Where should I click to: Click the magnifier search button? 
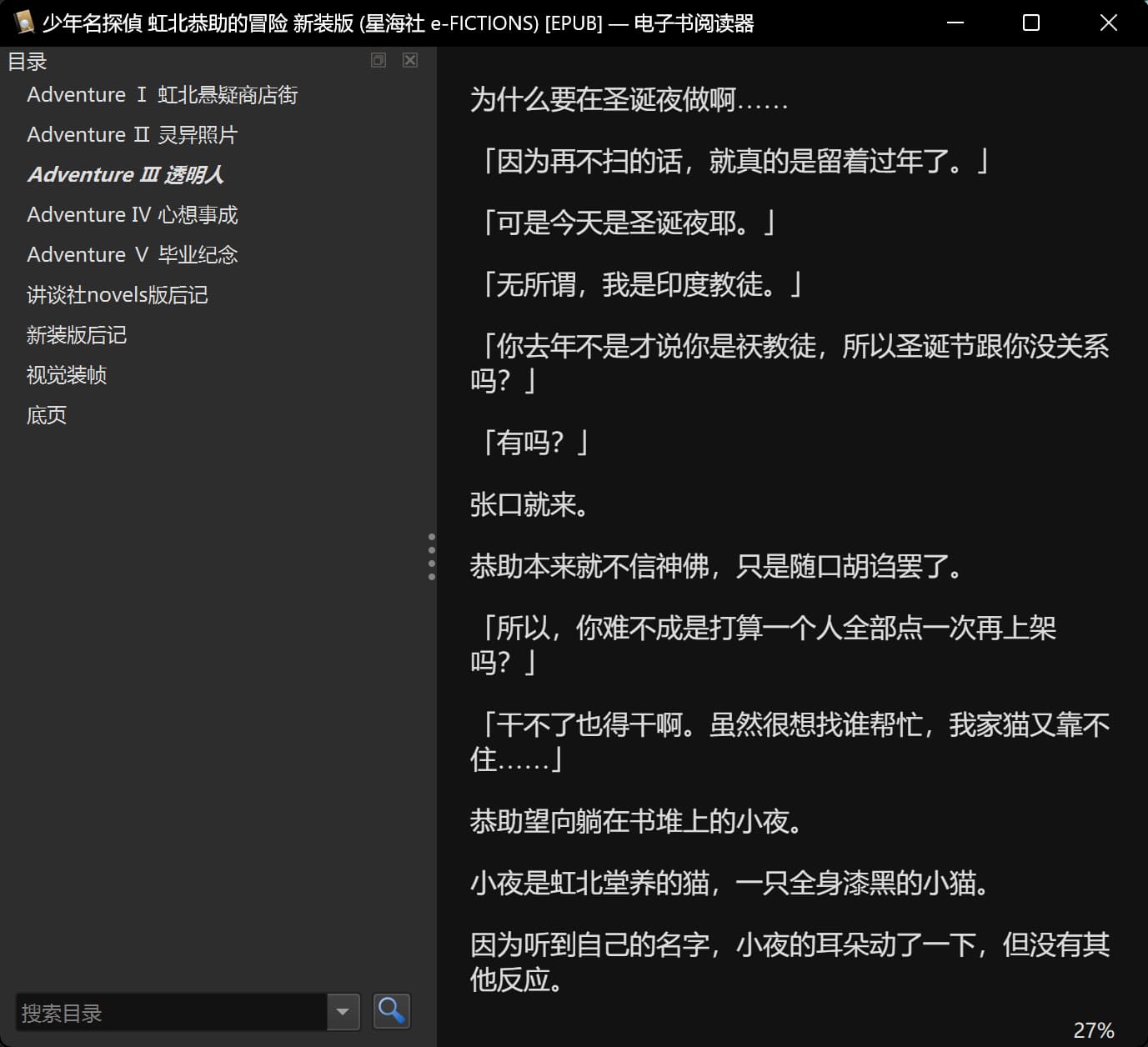point(391,1011)
